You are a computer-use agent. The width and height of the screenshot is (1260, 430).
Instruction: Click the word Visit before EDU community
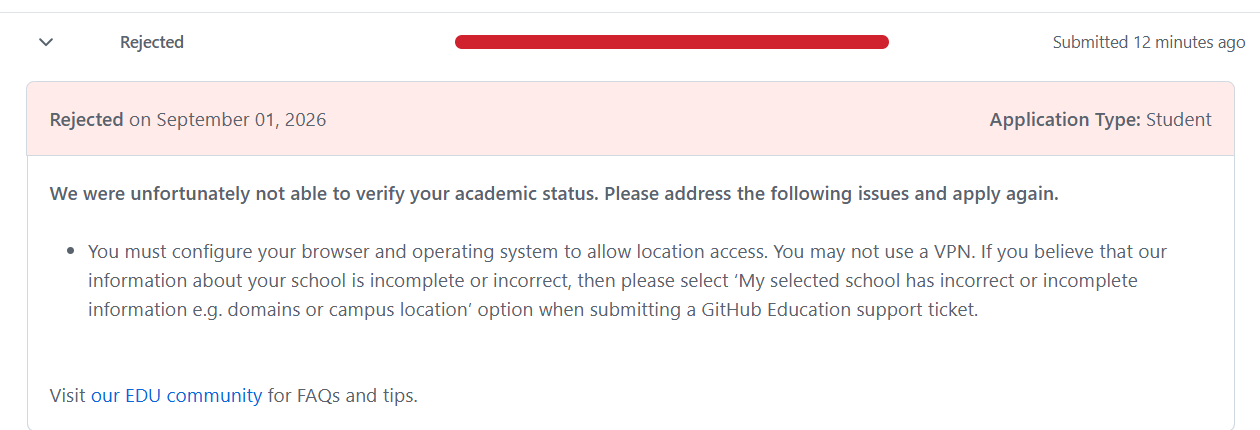pos(68,395)
